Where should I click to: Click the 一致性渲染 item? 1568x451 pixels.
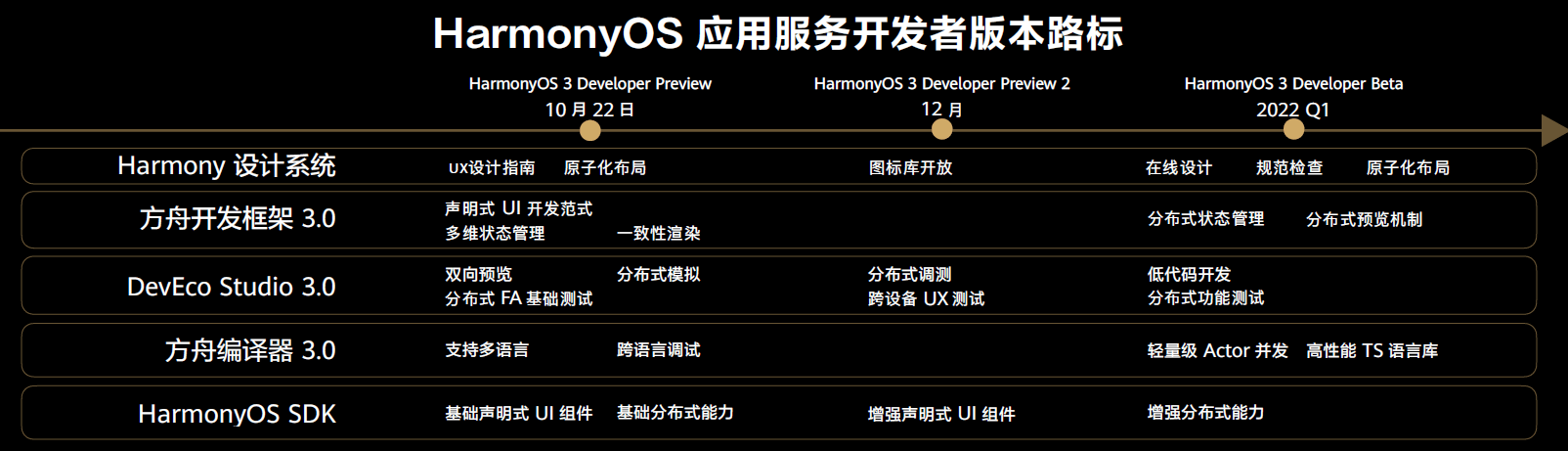pyautogui.click(x=658, y=233)
